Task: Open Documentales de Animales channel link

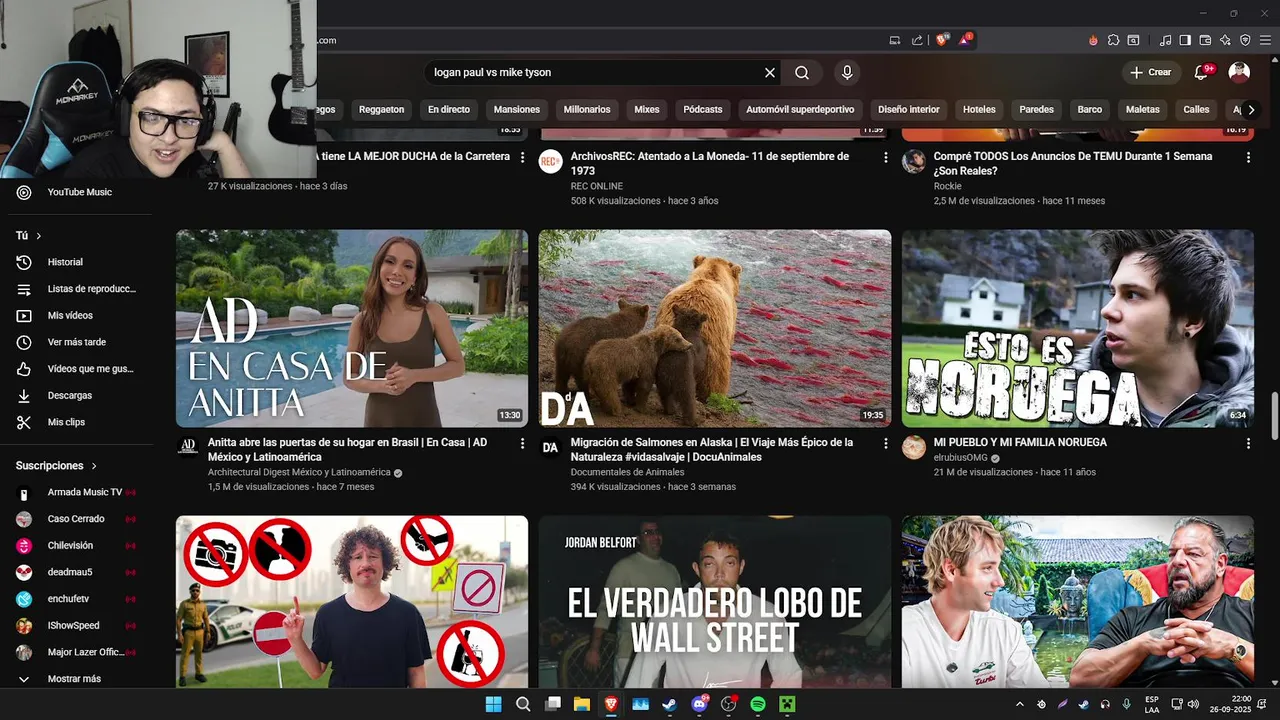Action: tap(627, 472)
